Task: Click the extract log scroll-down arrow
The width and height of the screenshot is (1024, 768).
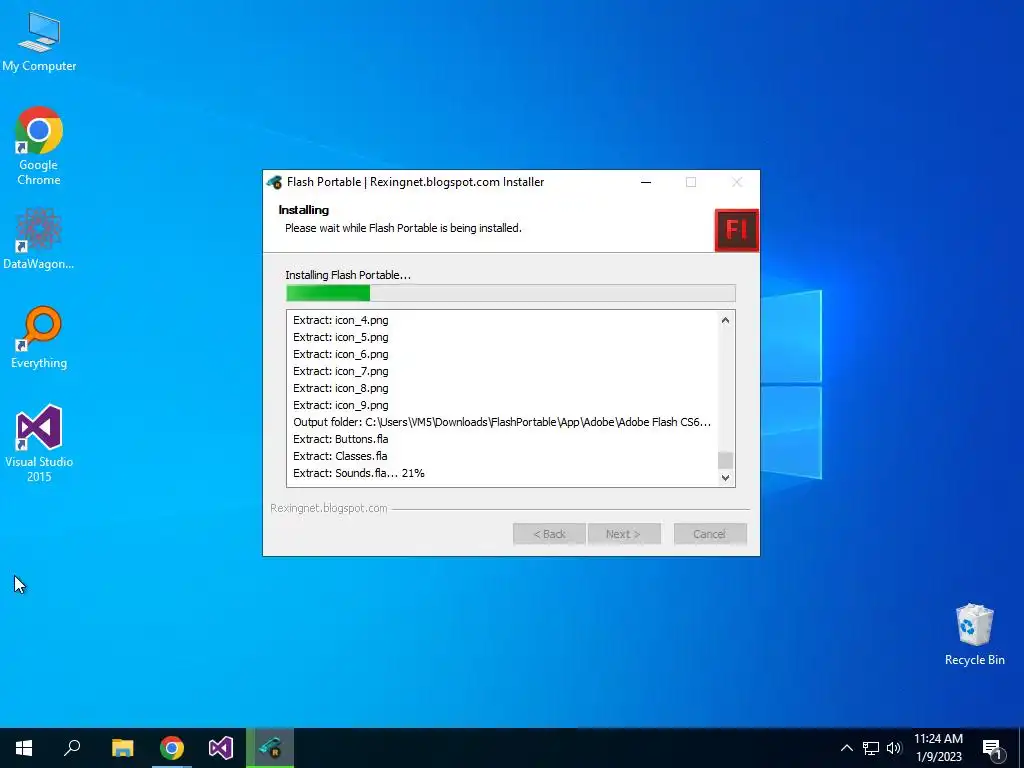Action: pyautogui.click(x=725, y=477)
